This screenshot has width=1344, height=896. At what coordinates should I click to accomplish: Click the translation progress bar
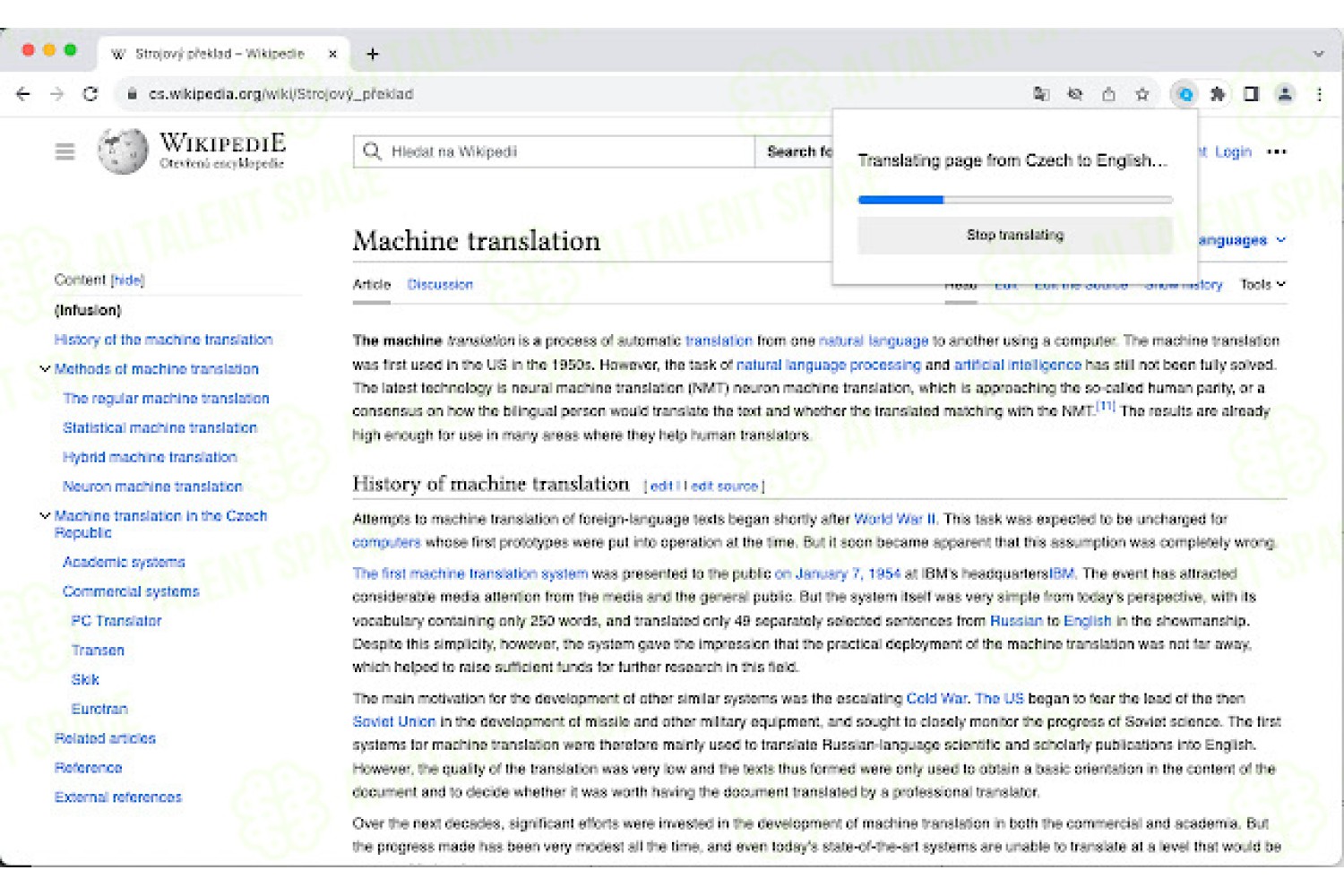[x=1015, y=200]
